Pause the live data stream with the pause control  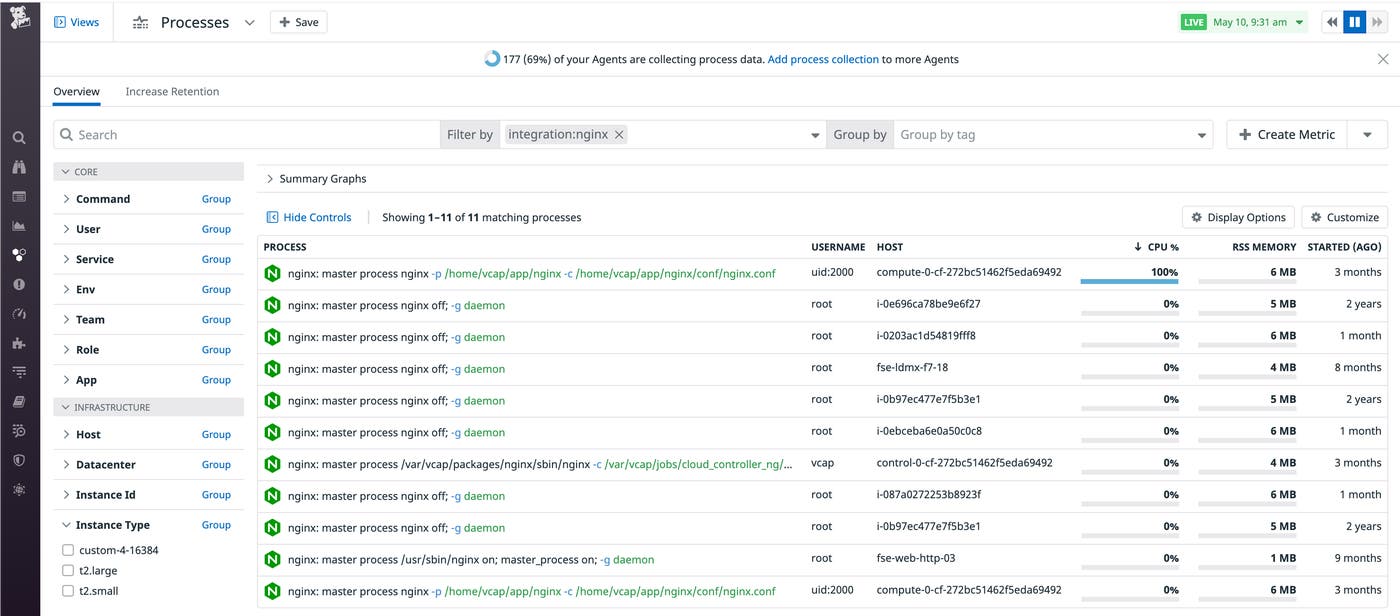1354,21
